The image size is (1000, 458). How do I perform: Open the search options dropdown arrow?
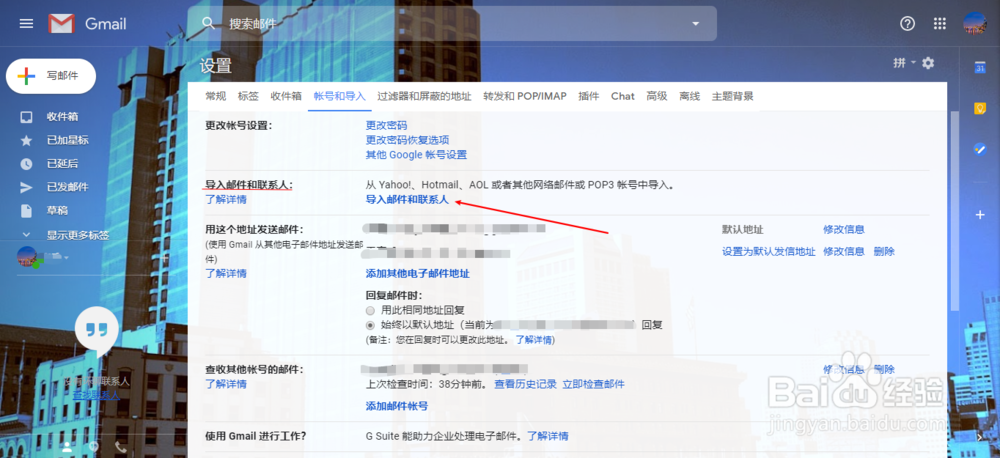coord(695,24)
